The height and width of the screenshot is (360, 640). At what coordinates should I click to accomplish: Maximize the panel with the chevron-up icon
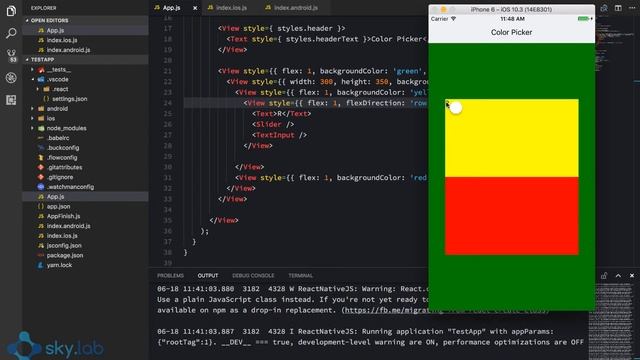click(618, 276)
